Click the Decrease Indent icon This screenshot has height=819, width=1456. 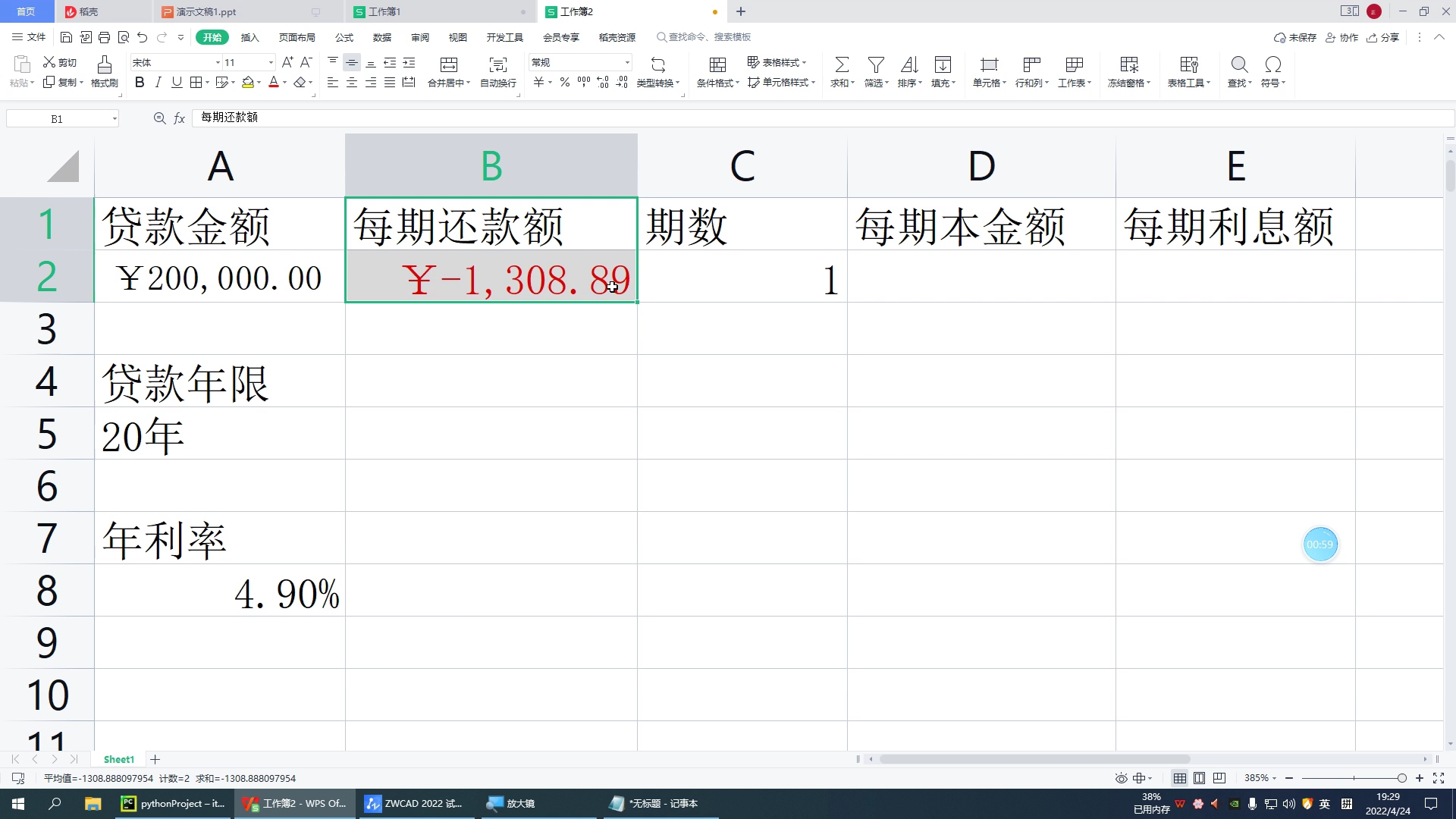point(390,62)
